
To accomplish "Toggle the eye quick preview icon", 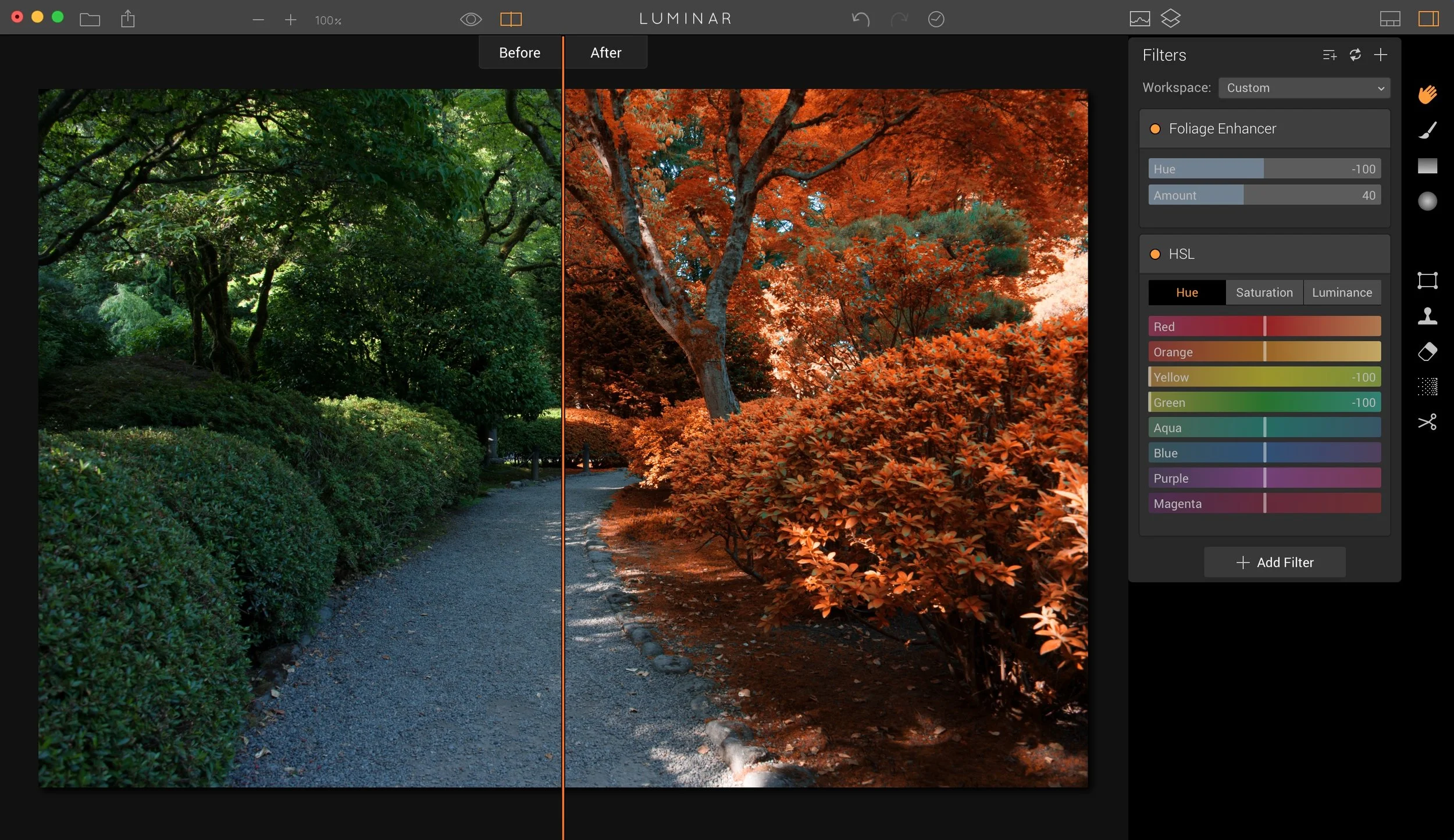I will (471, 19).
